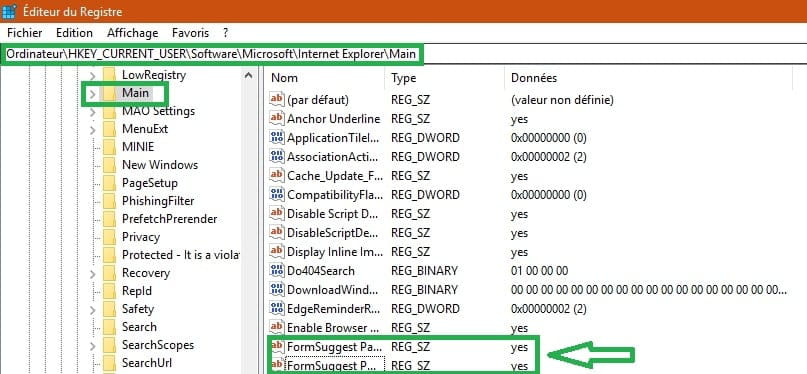Select the FormSuggest Pa... value

coord(334,347)
